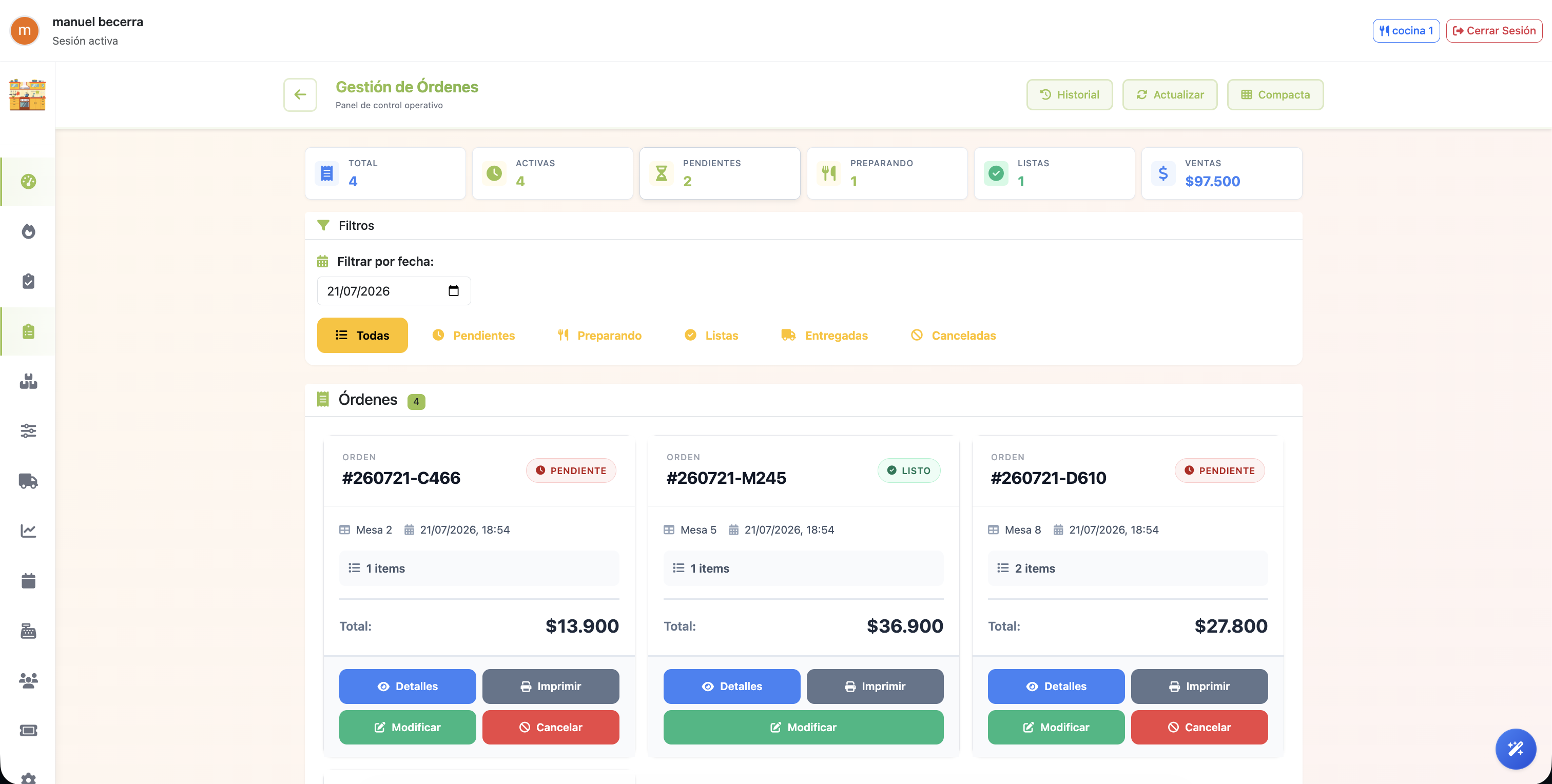Open the calendar sidebar icon
Image resolution: width=1552 pixels, height=784 pixels.
pyautogui.click(x=28, y=580)
